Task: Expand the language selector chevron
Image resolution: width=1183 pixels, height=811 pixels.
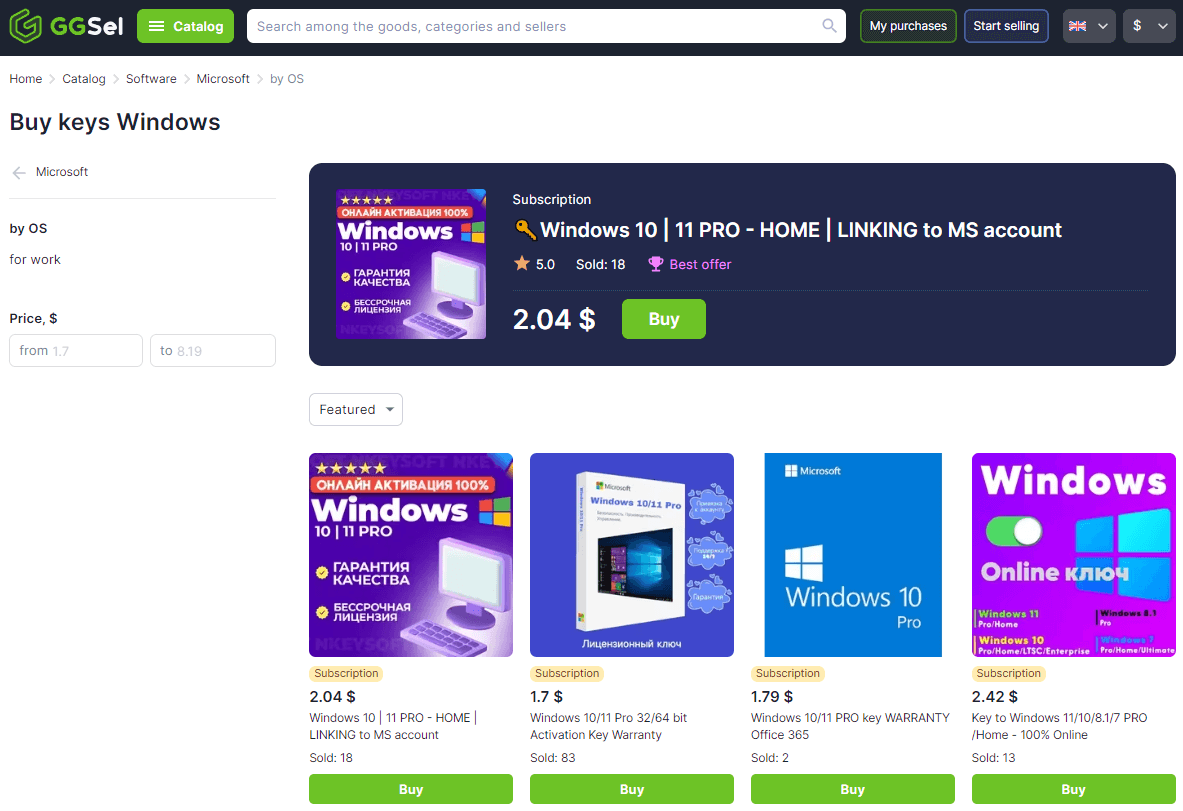Action: [x=1101, y=26]
